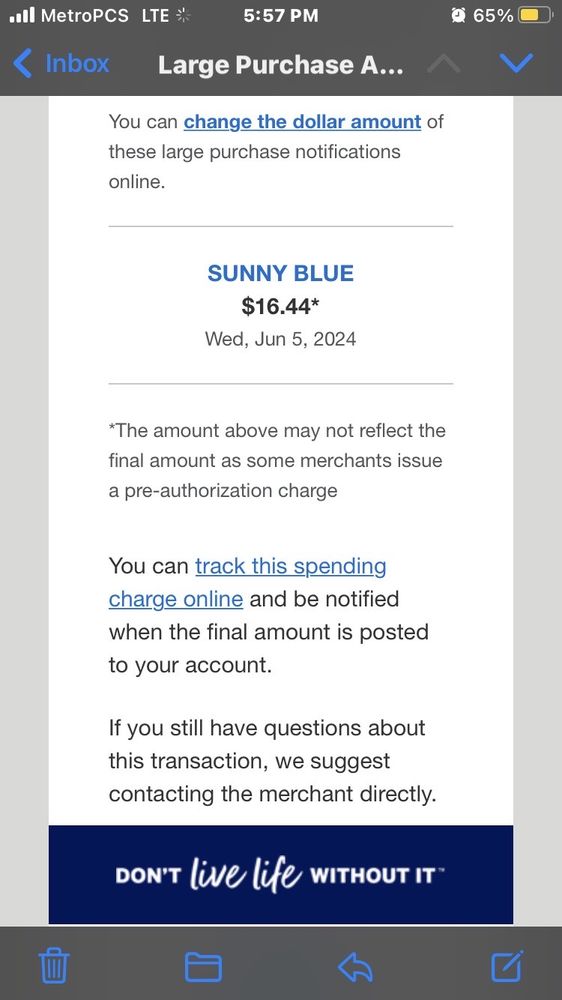This screenshot has width=562, height=1000.
Task: Tap the back chevron beside Inbox
Action: 22,64
